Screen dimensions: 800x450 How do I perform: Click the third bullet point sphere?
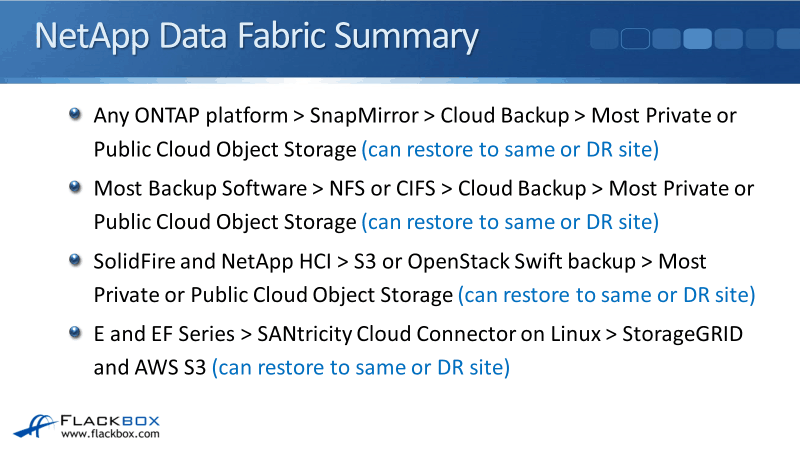76,259
